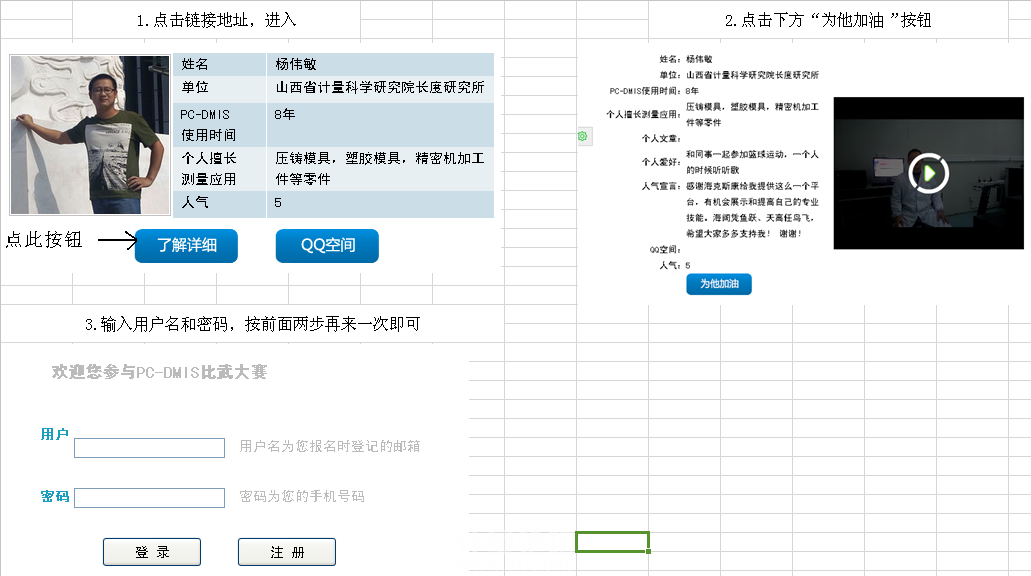The image size is (1031, 576).
Task: Focus the 用户 username input field
Action: (149, 448)
